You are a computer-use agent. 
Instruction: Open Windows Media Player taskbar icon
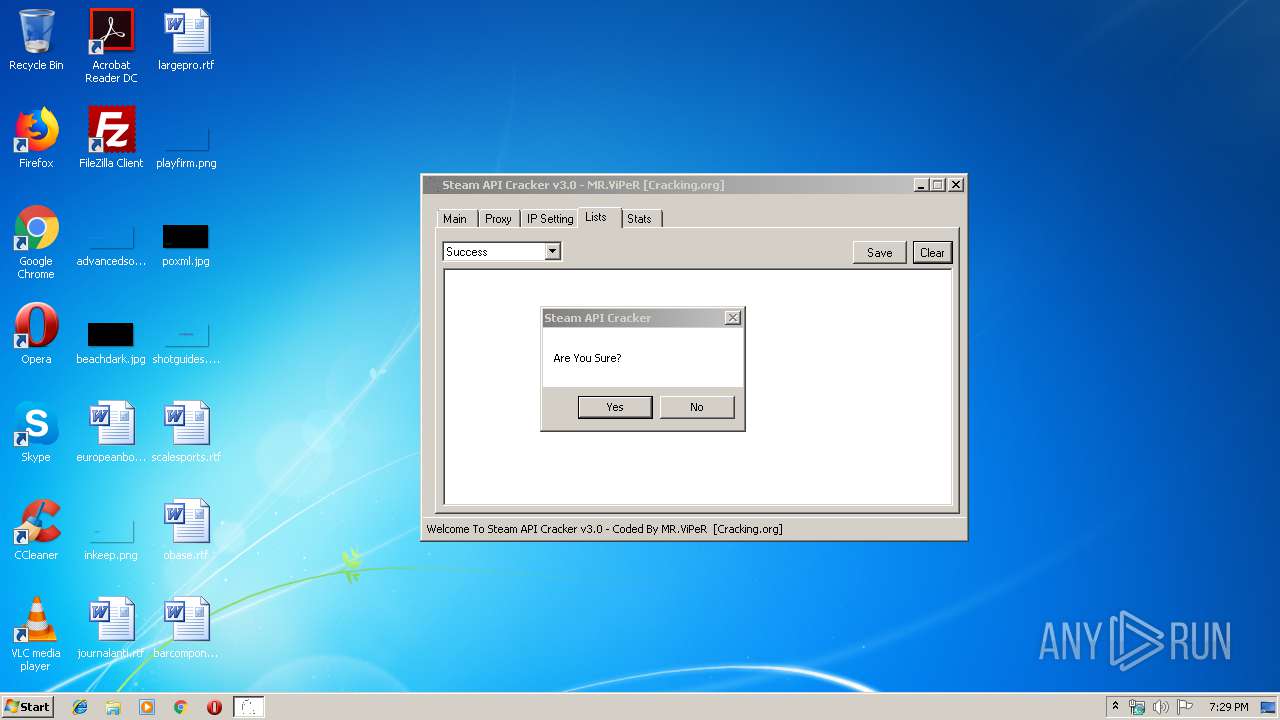click(x=147, y=707)
